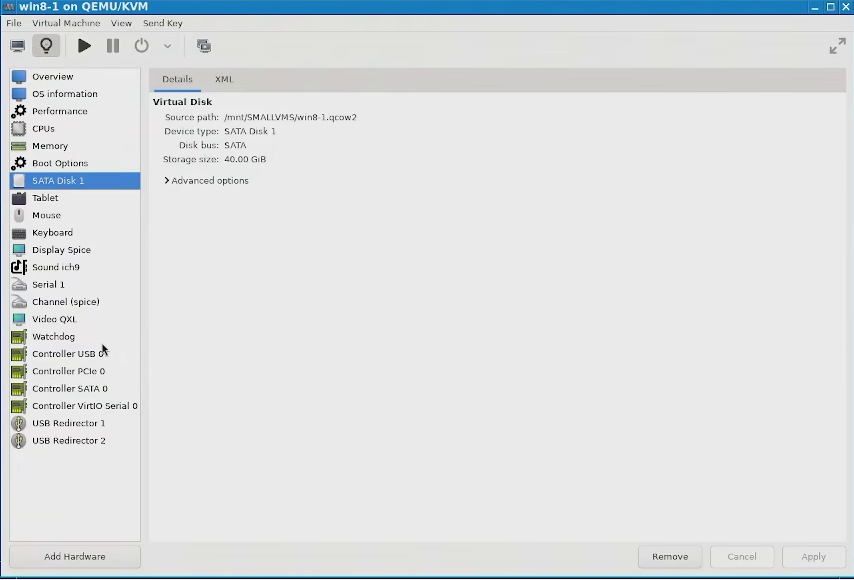
Task: Click the Add Hardware button
Action: 75,557
